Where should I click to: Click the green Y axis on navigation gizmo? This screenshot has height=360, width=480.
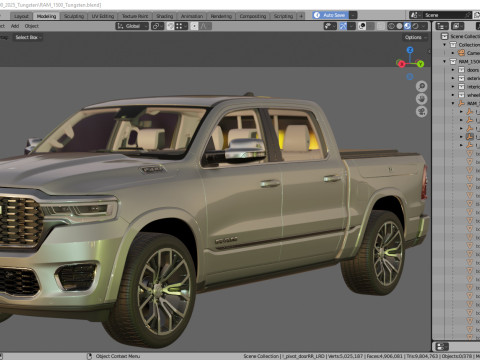(x=420, y=64)
